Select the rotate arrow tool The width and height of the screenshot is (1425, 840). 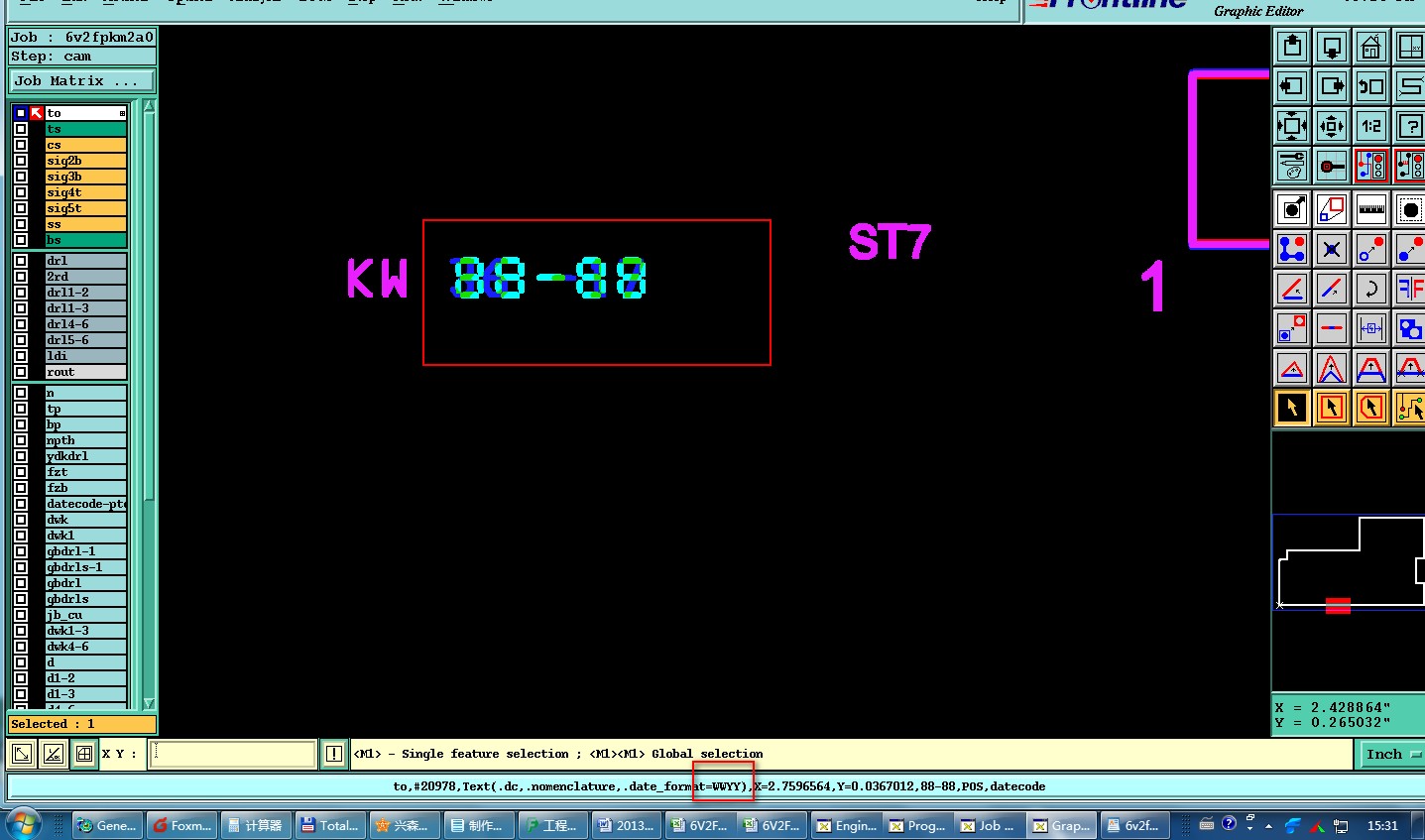[x=1371, y=289]
